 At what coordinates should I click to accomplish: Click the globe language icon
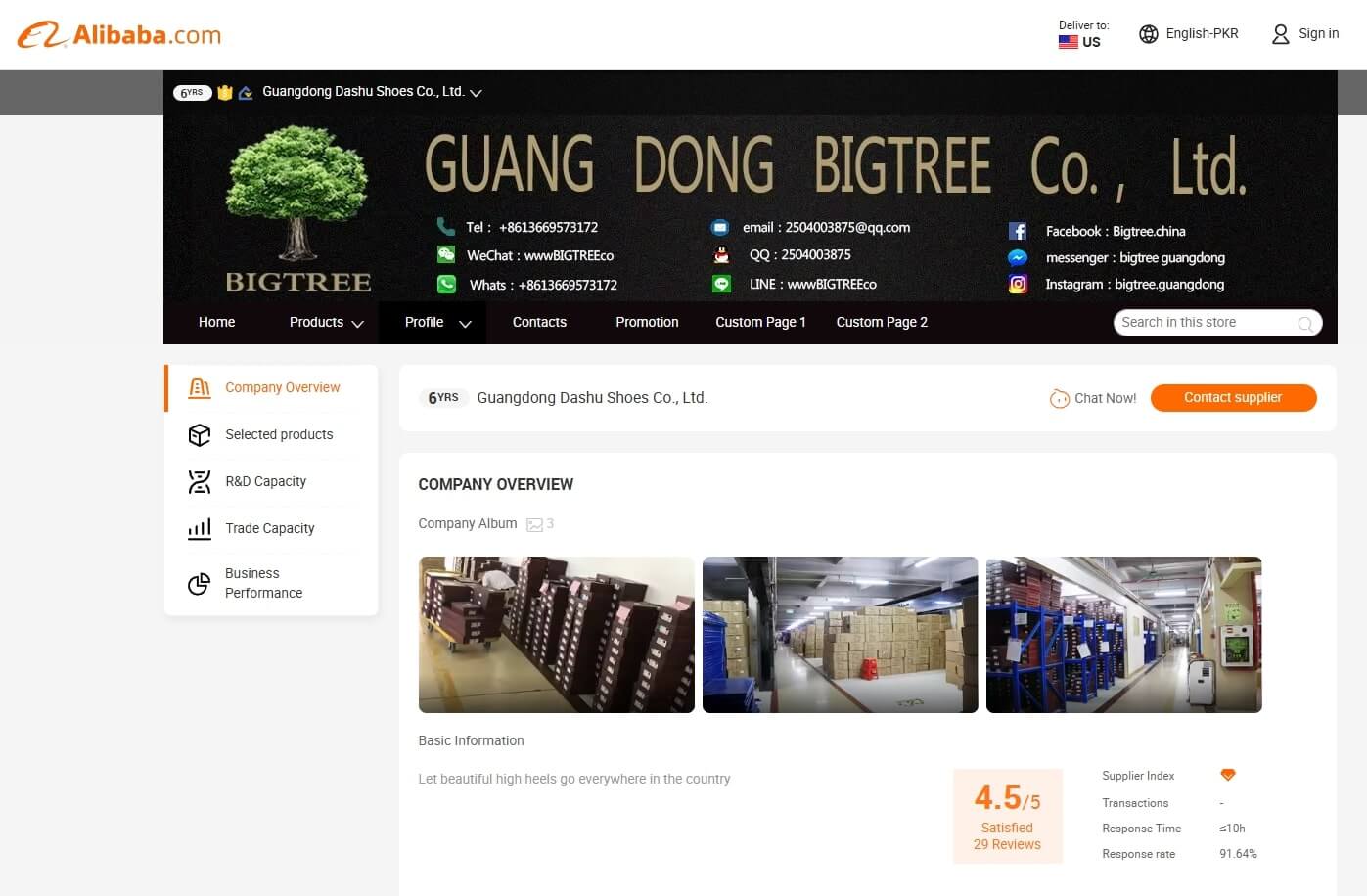1149,34
